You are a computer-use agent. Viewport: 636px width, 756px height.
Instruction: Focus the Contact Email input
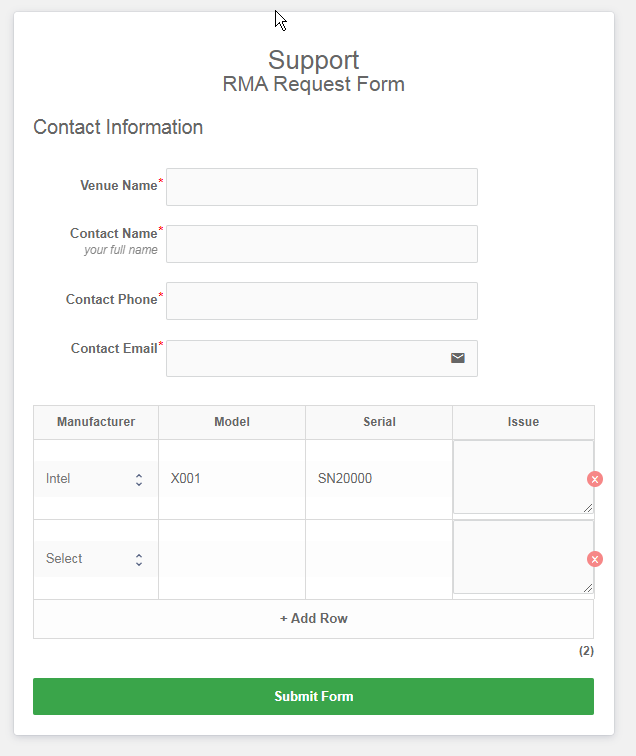point(322,358)
